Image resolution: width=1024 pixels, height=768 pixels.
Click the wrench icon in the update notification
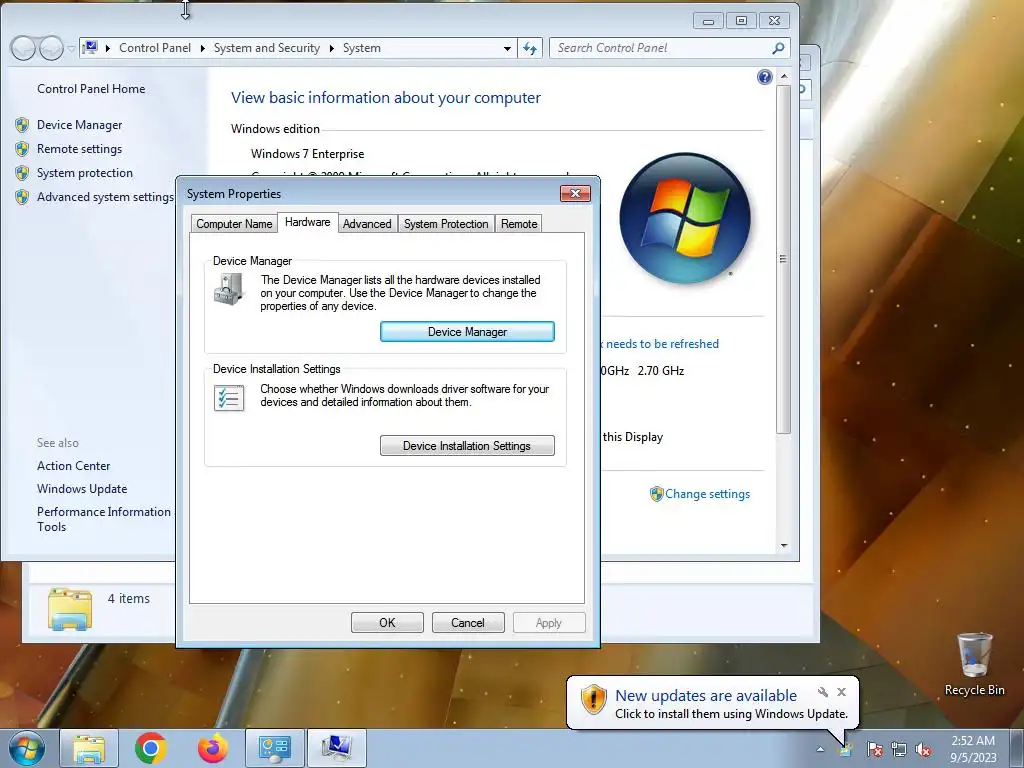pos(823,692)
